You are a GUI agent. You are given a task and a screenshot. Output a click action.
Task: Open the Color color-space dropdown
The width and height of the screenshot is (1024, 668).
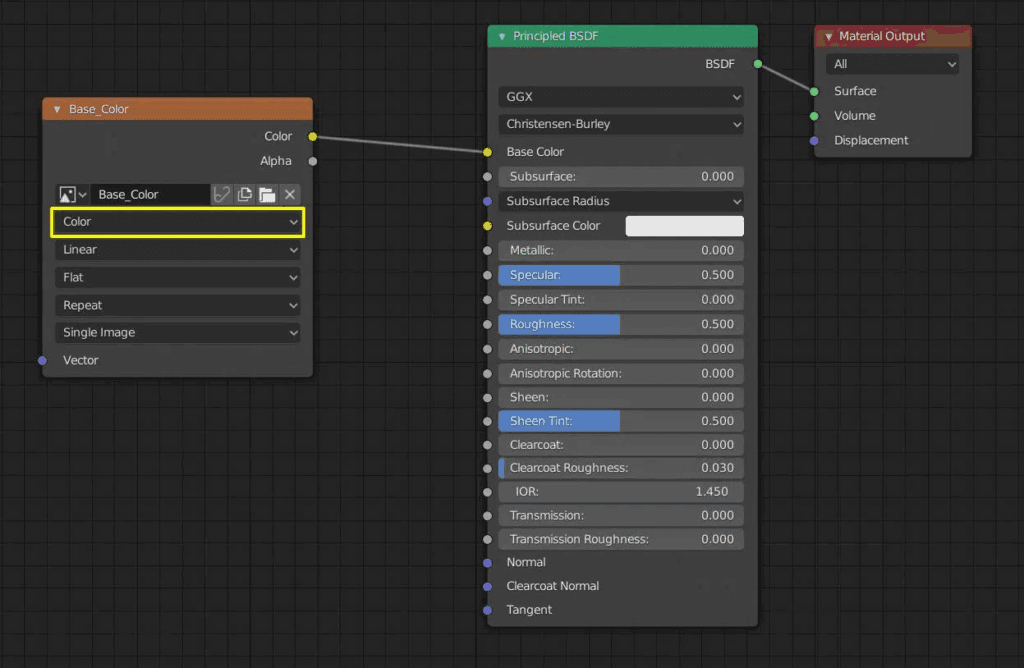[178, 222]
